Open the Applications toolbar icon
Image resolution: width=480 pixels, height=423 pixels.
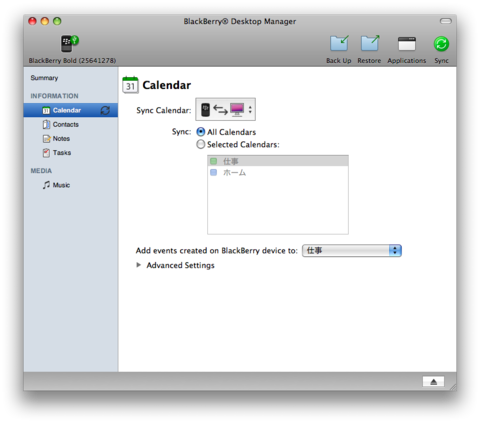point(407,44)
